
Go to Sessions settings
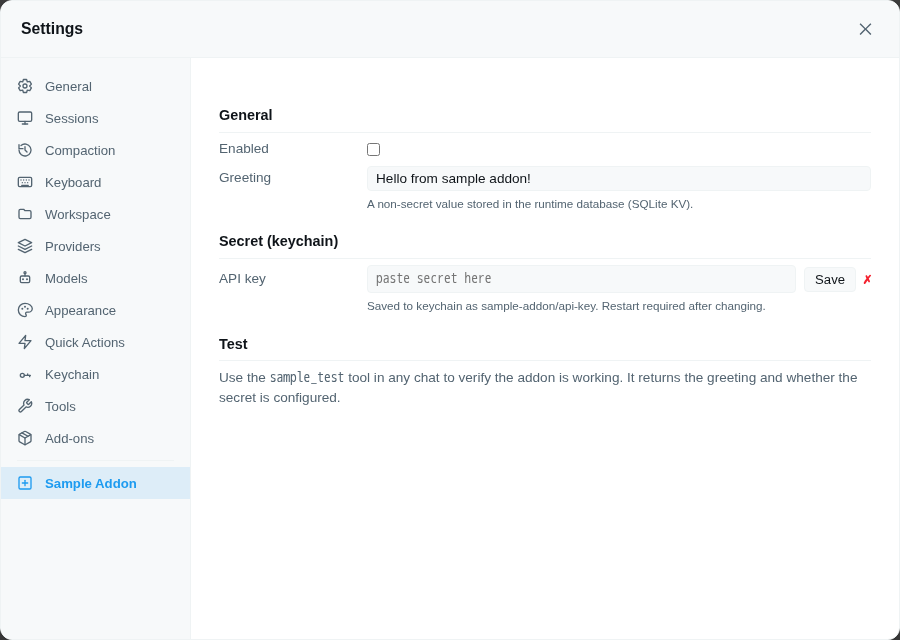click(95, 118)
